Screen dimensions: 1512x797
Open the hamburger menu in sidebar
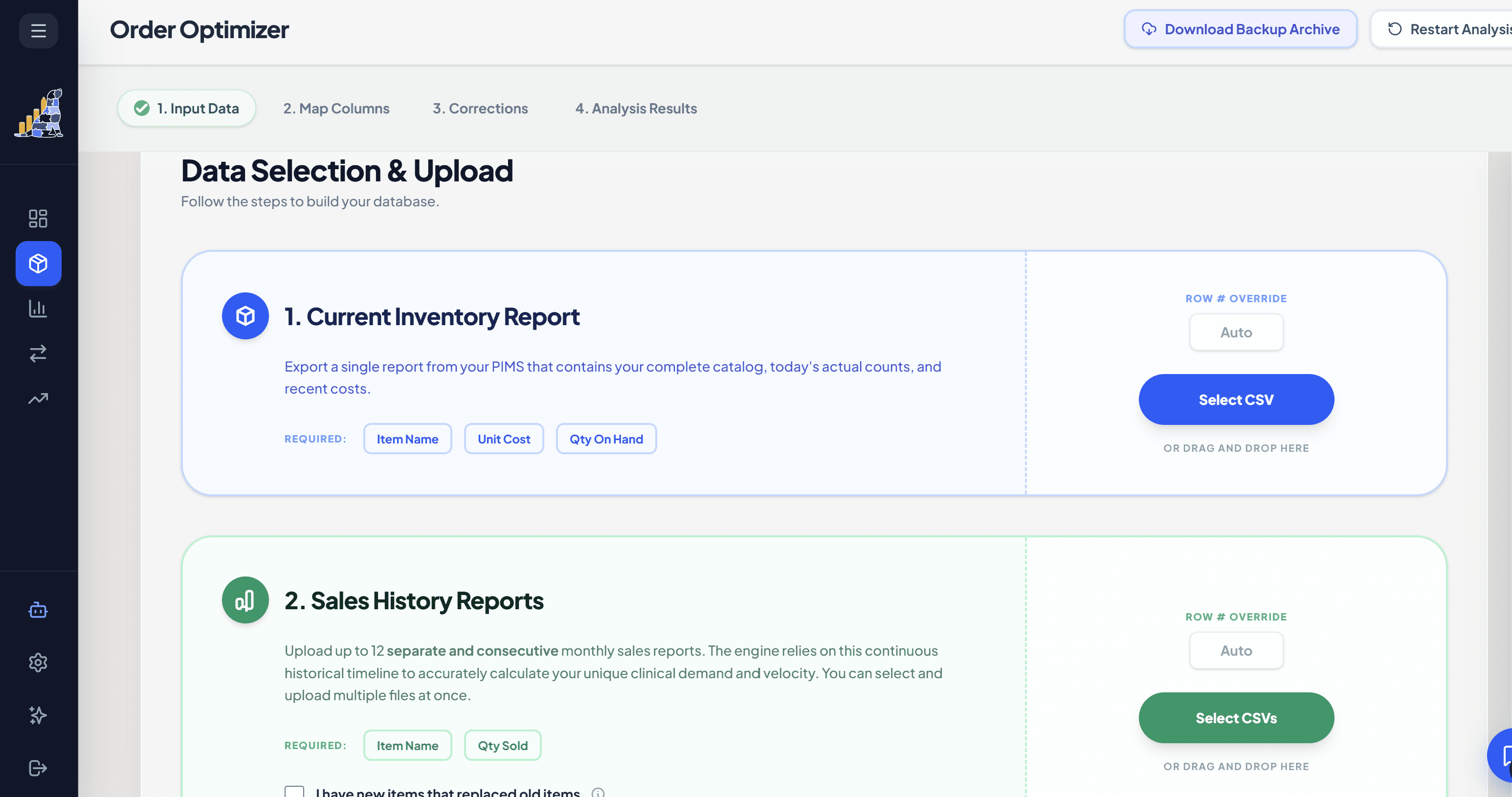(38, 30)
